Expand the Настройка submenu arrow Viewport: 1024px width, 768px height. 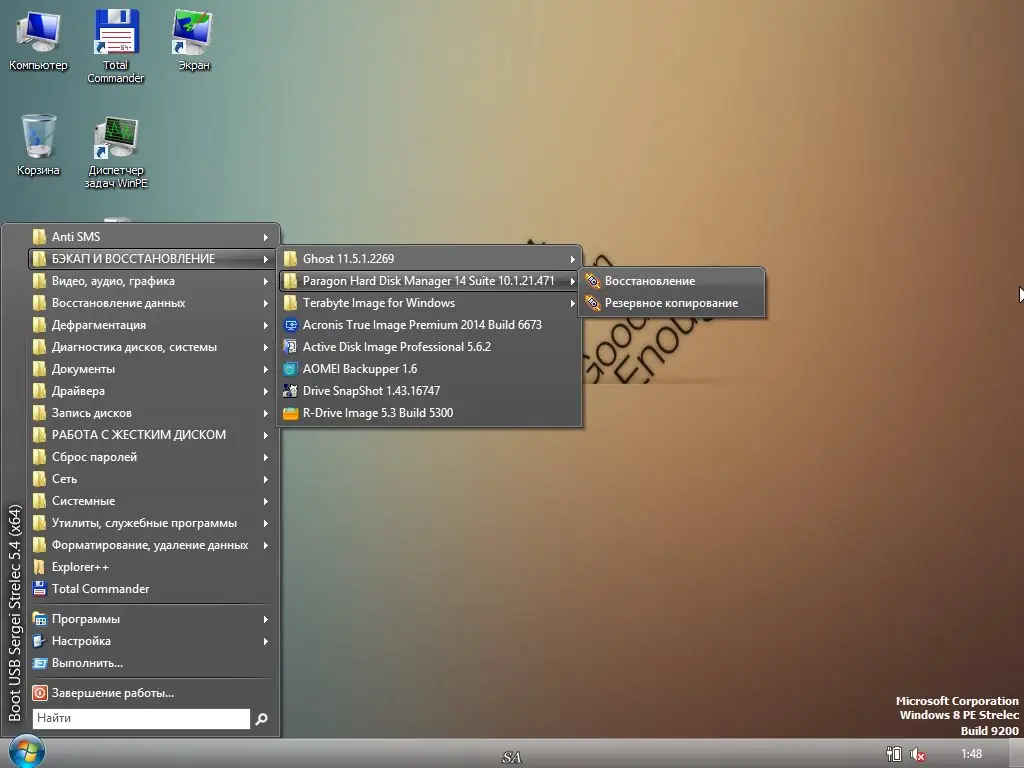pos(266,641)
